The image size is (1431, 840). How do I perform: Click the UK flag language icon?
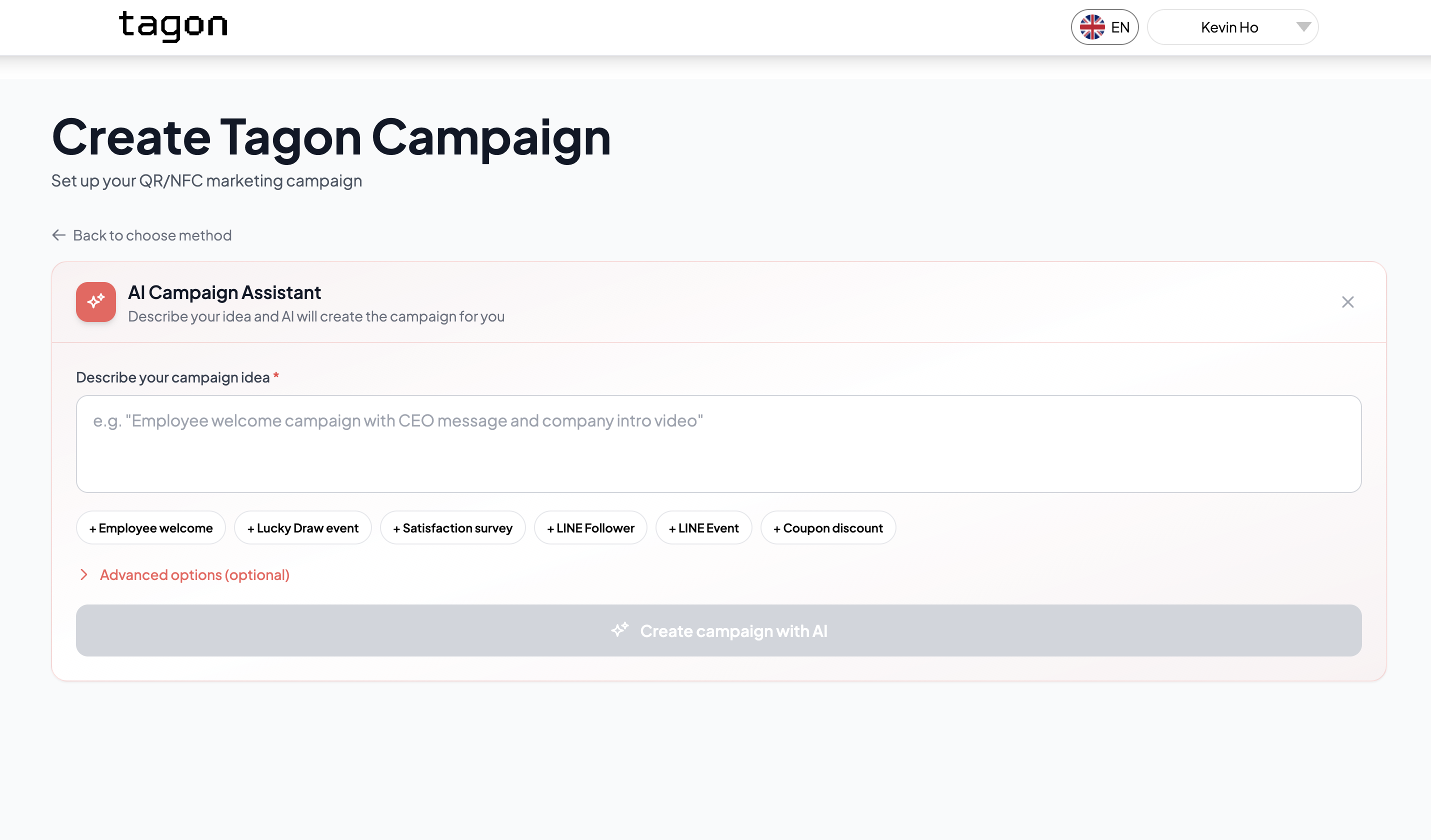(1092, 27)
